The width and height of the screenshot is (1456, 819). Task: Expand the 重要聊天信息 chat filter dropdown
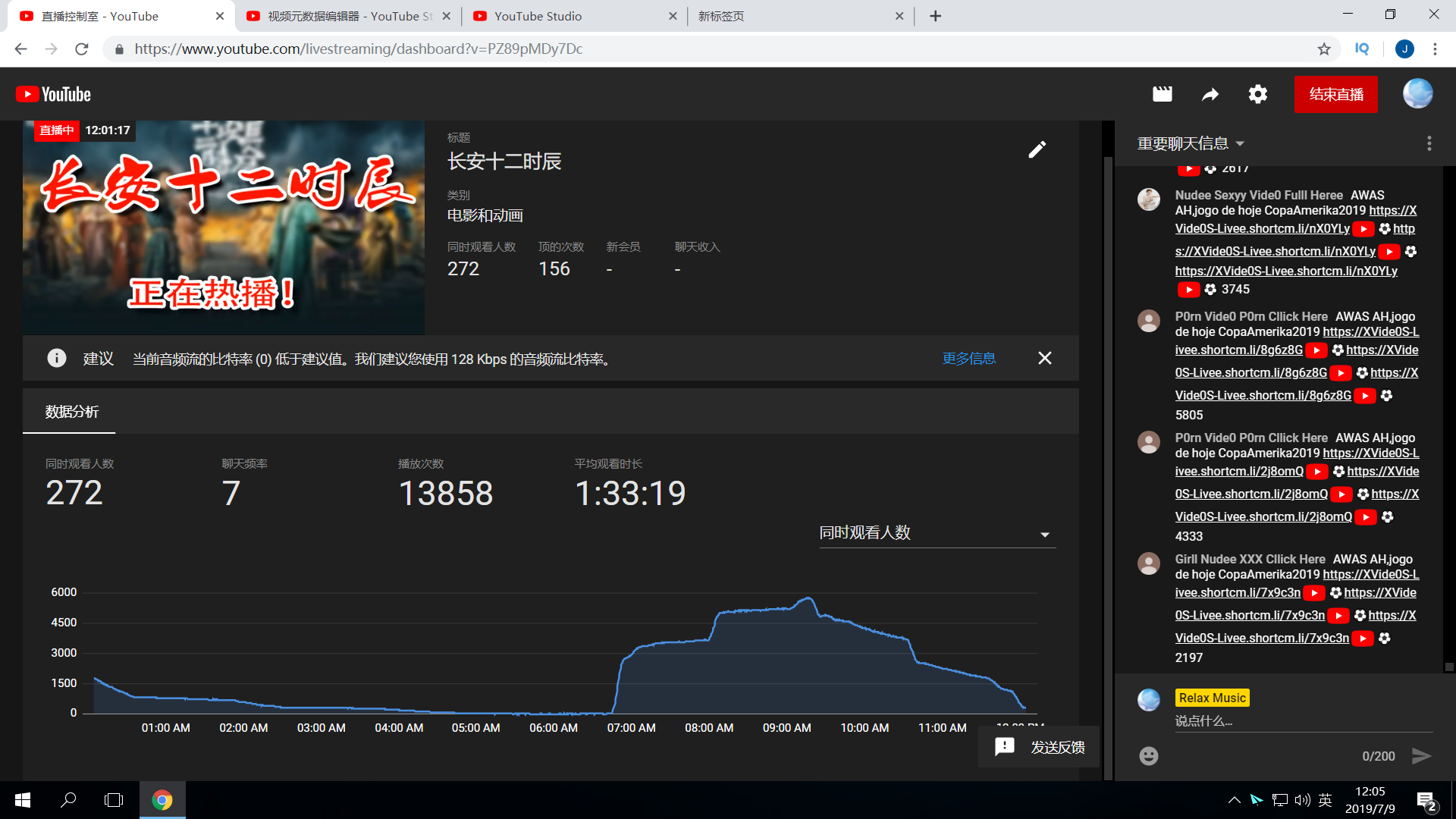click(1191, 143)
